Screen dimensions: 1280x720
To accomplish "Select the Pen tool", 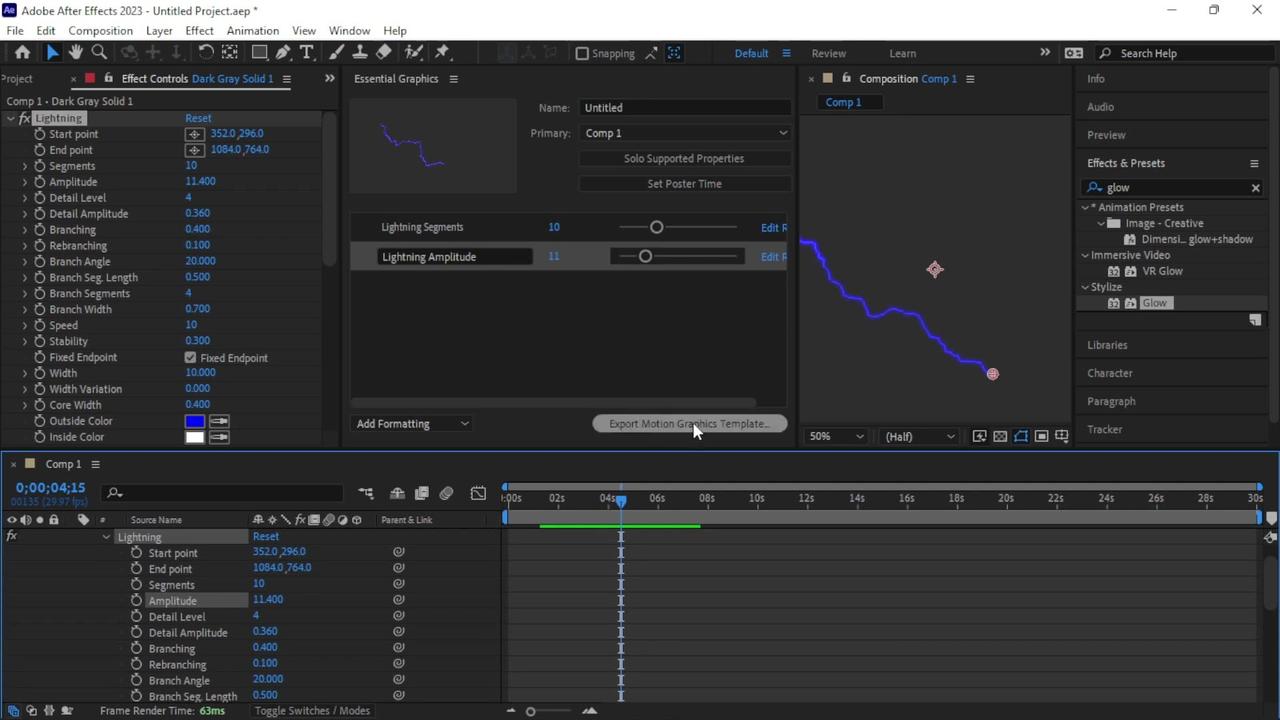I will [284, 52].
